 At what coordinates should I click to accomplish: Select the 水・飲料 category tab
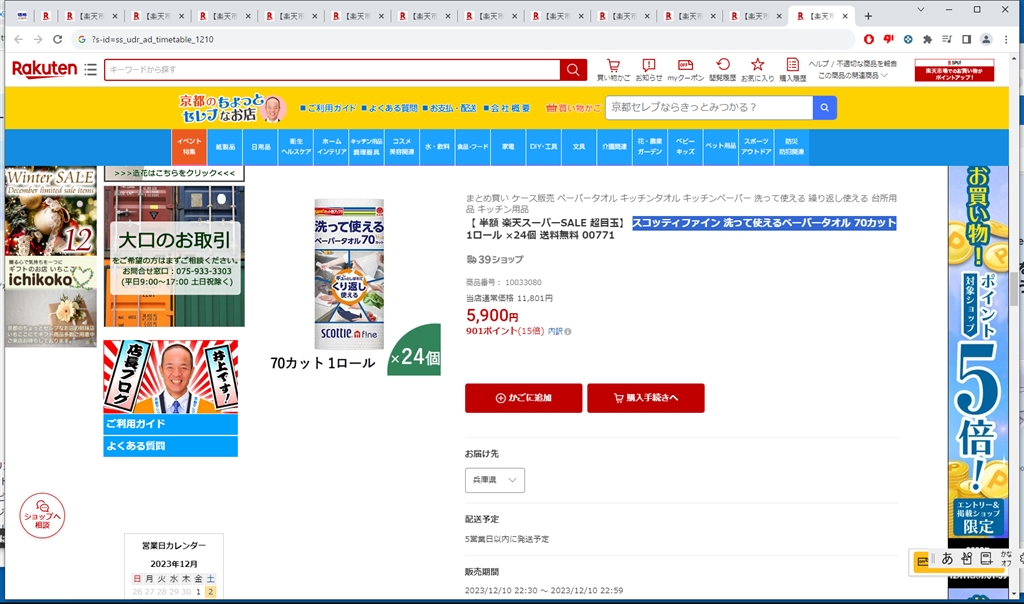click(437, 146)
